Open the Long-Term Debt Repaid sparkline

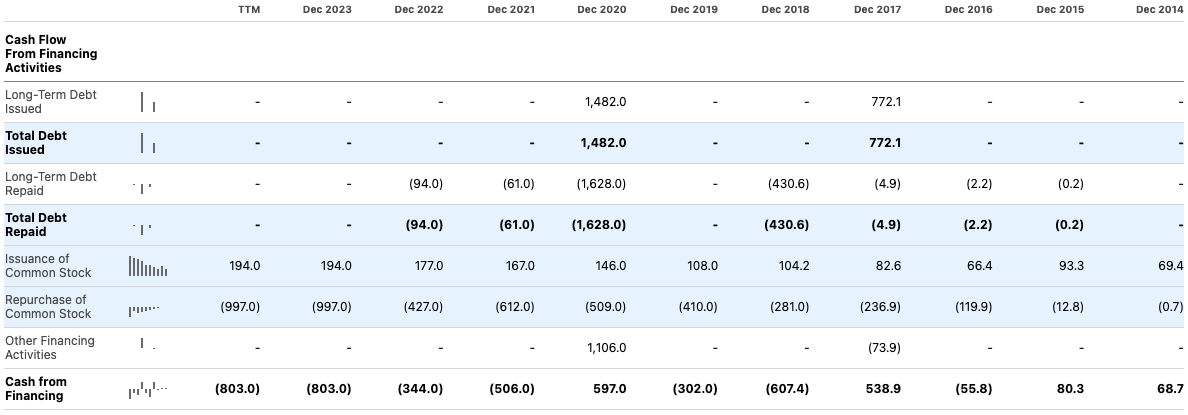tap(142, 186)
